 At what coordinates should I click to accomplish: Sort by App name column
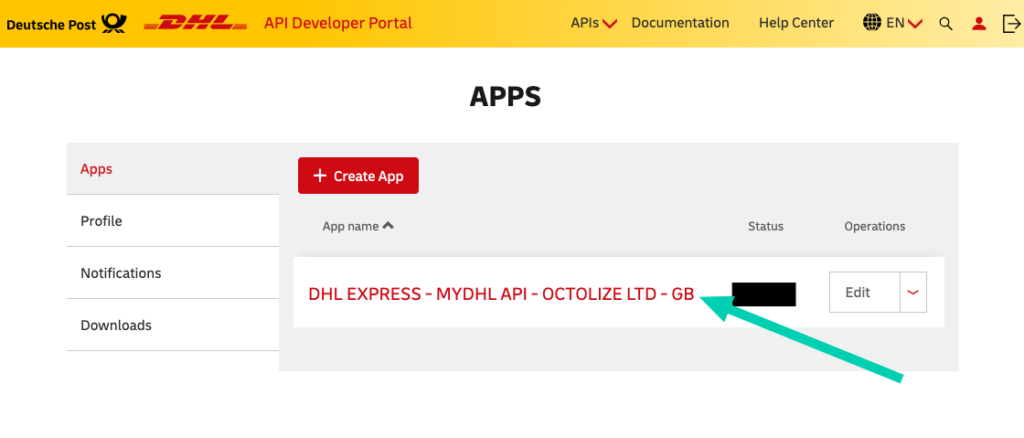click(x=358, y=227)
